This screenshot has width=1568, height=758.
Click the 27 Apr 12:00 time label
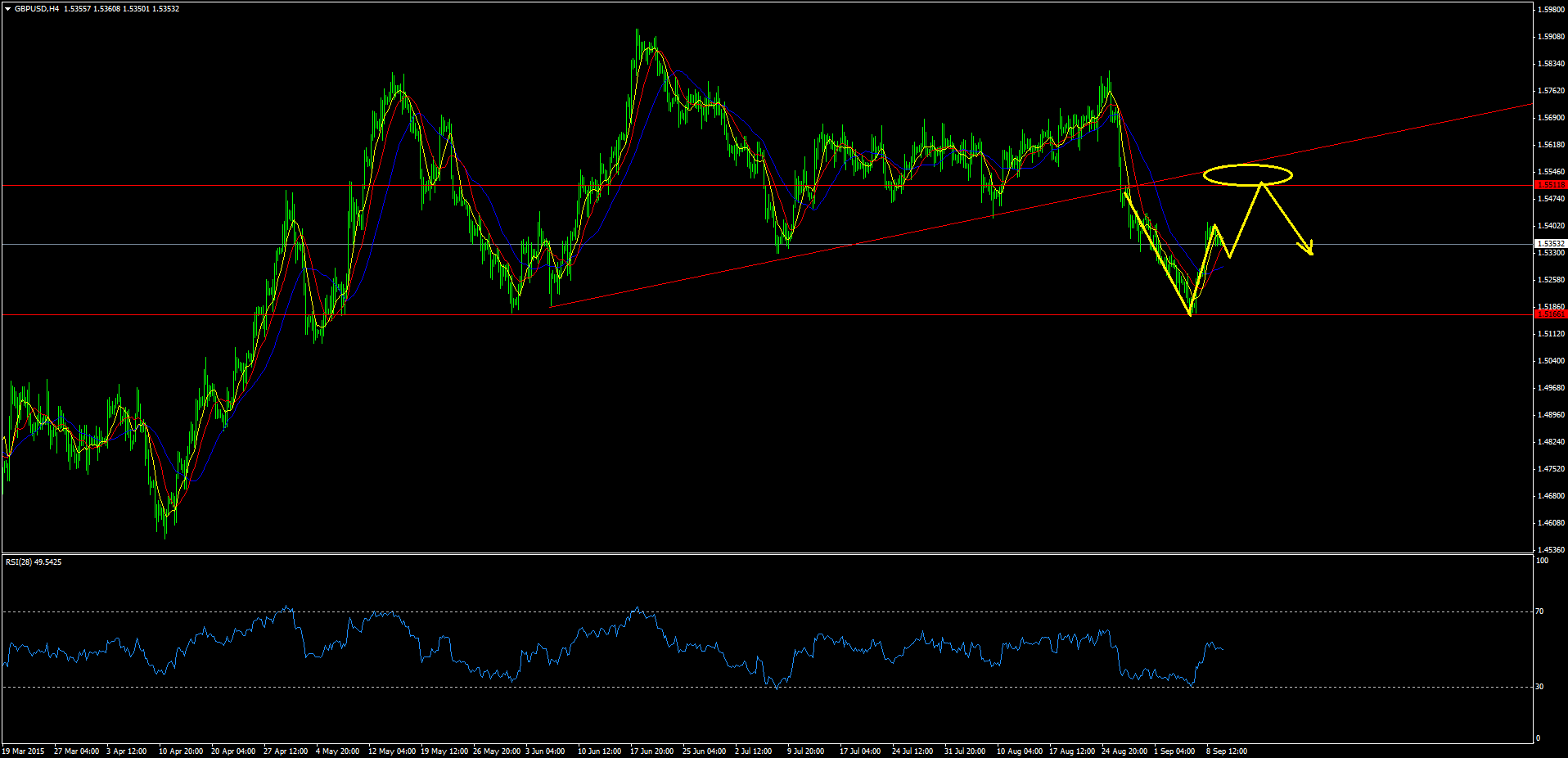(286, 751)
